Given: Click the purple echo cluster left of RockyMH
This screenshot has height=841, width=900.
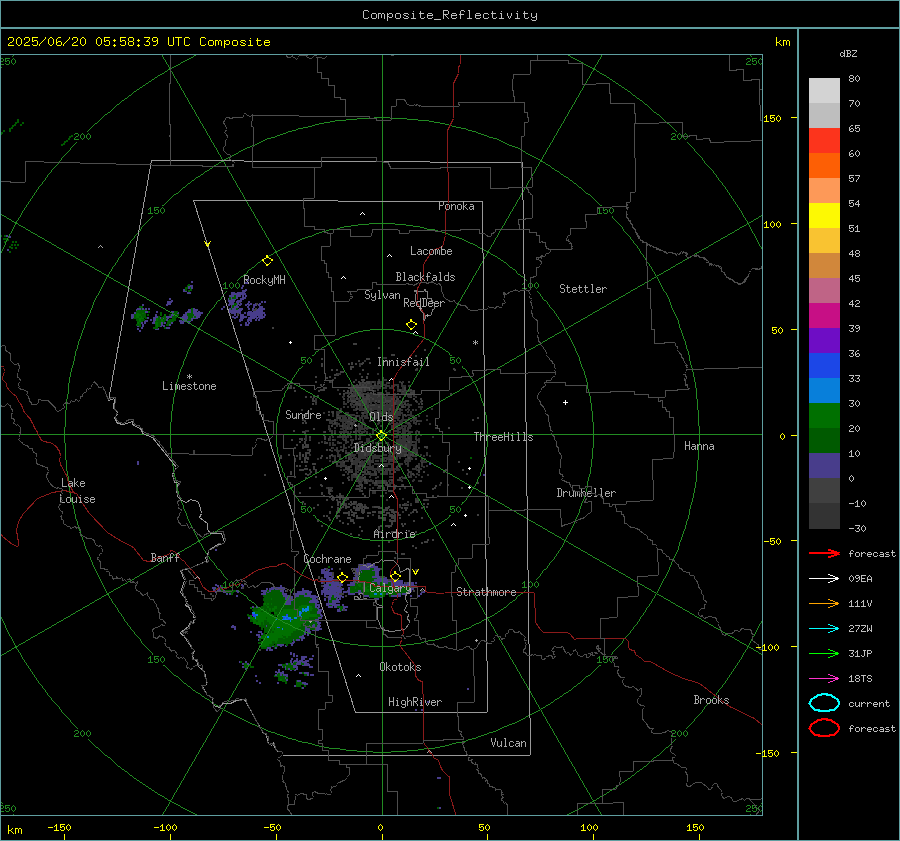Looking at the screenshot, I should [x=246, y=307].
